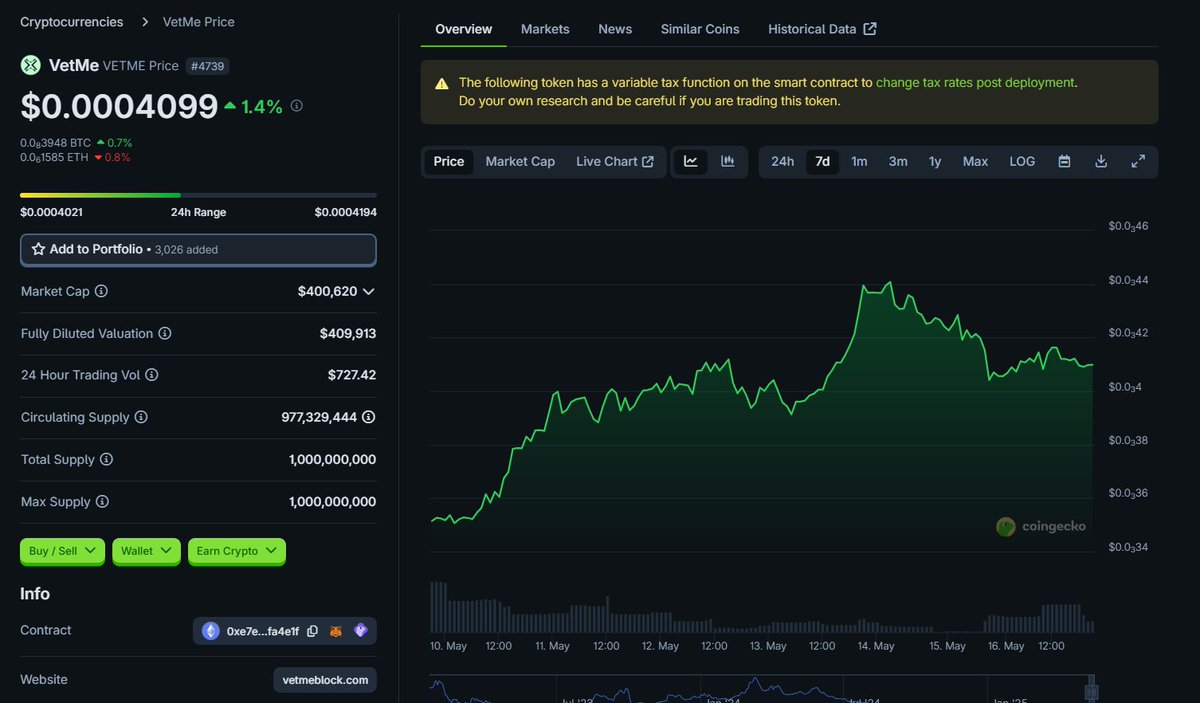Download chart data icon

[1101, 161]
